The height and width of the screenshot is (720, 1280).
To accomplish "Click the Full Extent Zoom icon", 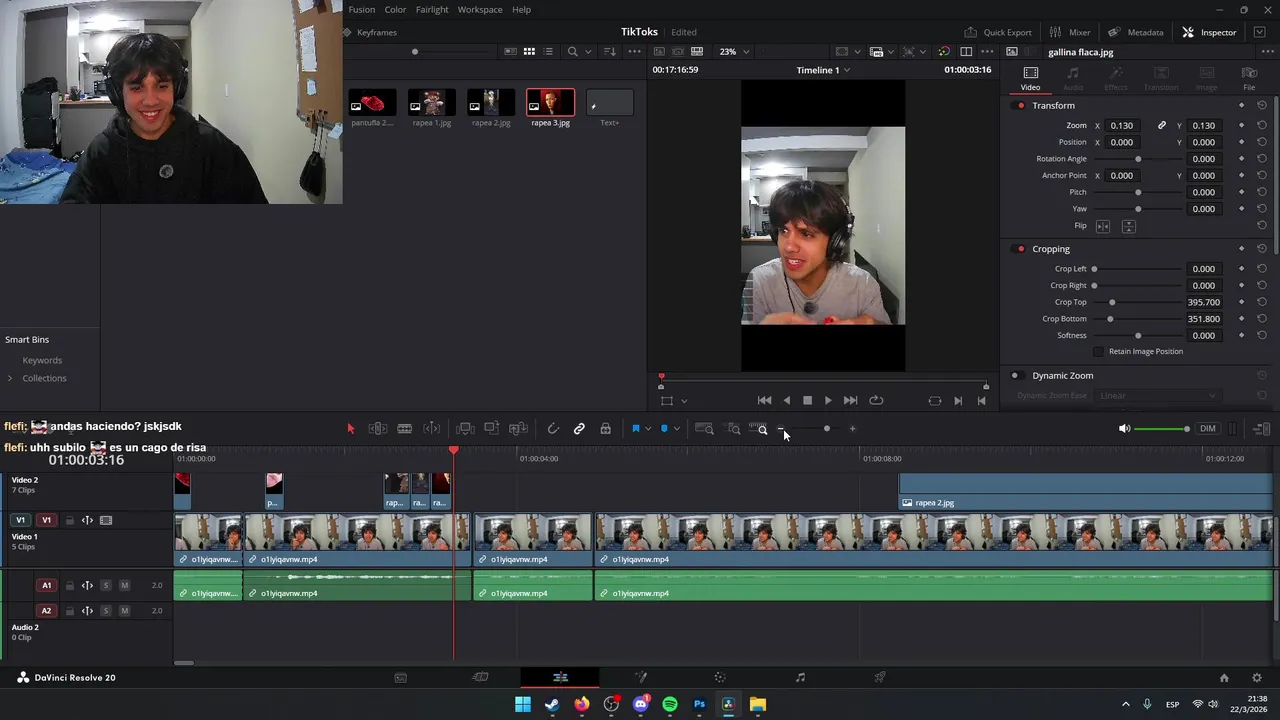I will coord(704,429).
